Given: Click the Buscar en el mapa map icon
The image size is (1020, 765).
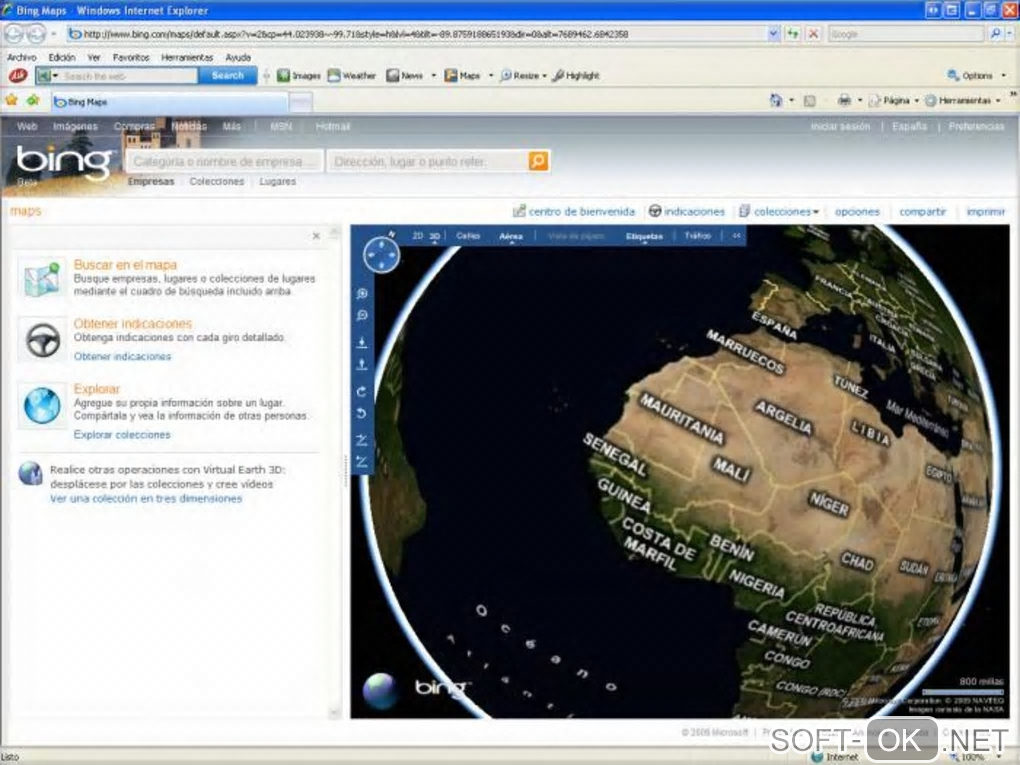Looking at the screenshot, I should [x=42, y=278].
